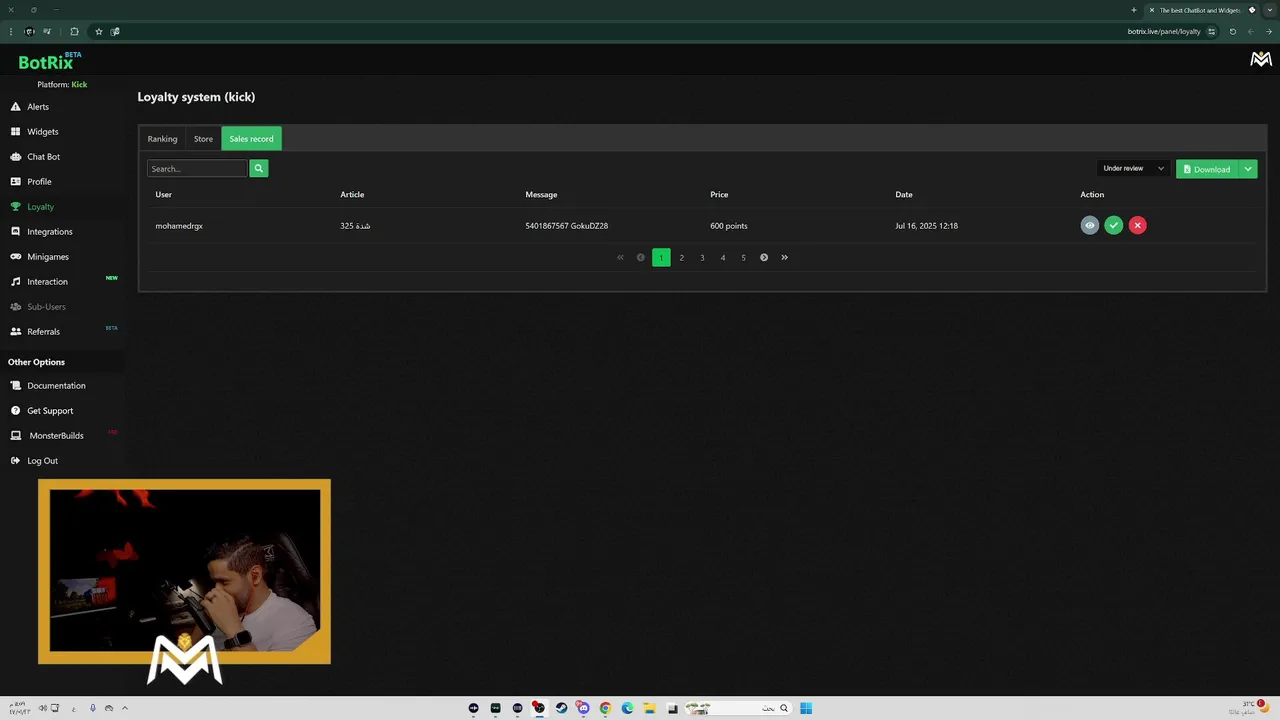The width and height of the screenshot is (1280, 720).
Task: Open Microsoft Edge from the taskbar
Action: 627,708
